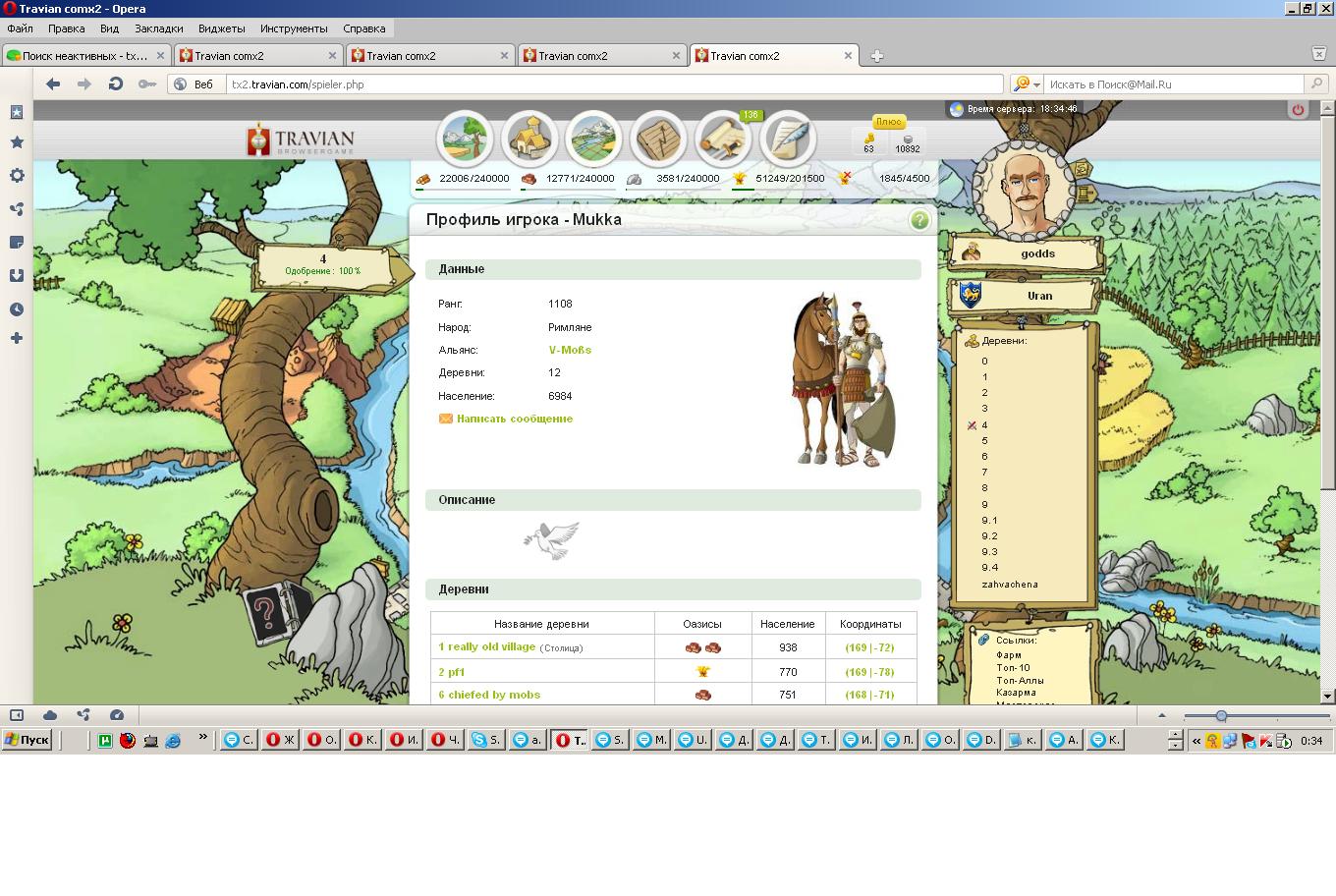Open the Закладки menu
Image resolution: width=1336 pixels, height=896 pixels.
159,28
